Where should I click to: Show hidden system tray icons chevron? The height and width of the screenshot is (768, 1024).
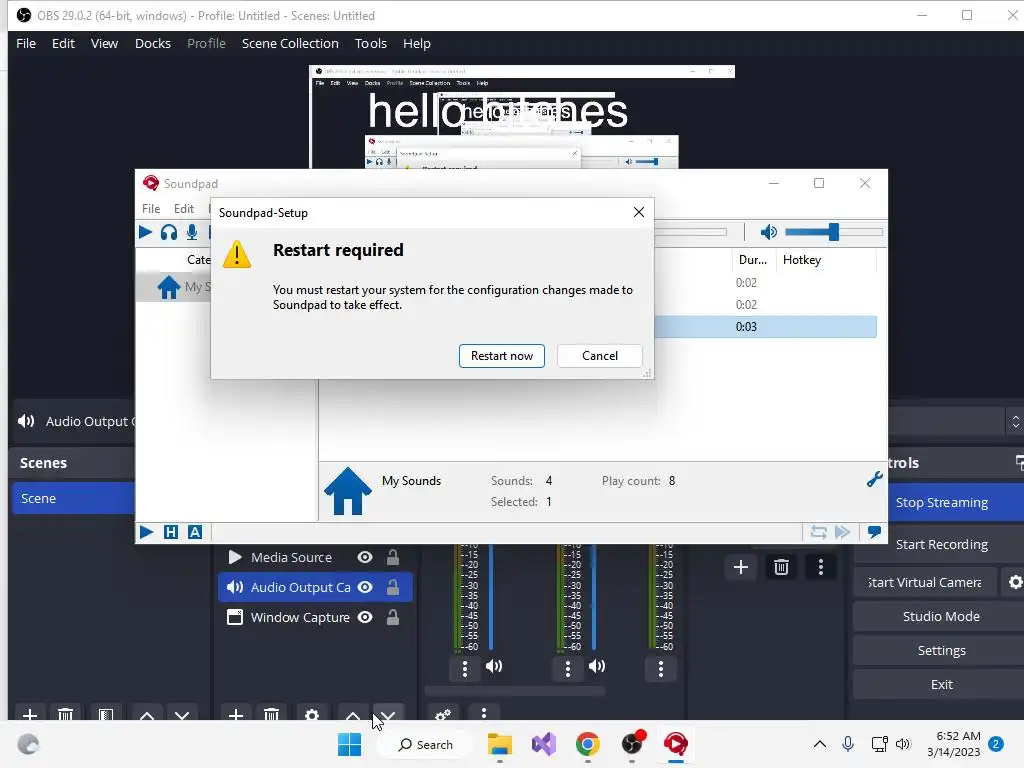click(x=820, y=744)
